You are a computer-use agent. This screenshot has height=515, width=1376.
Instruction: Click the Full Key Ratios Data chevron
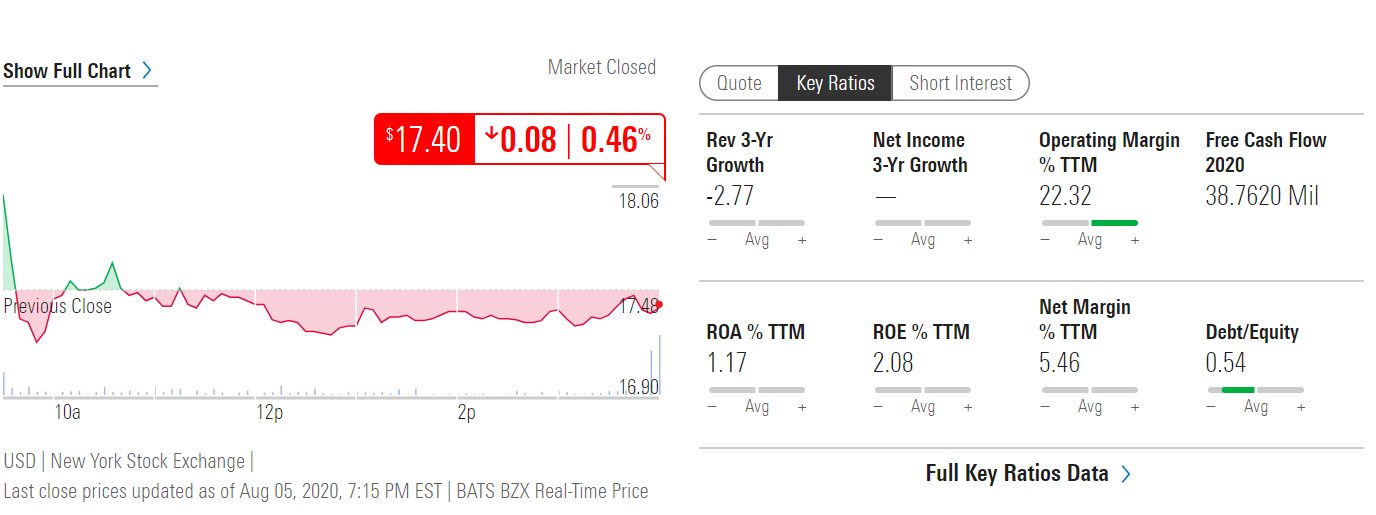pos(1126,474)
